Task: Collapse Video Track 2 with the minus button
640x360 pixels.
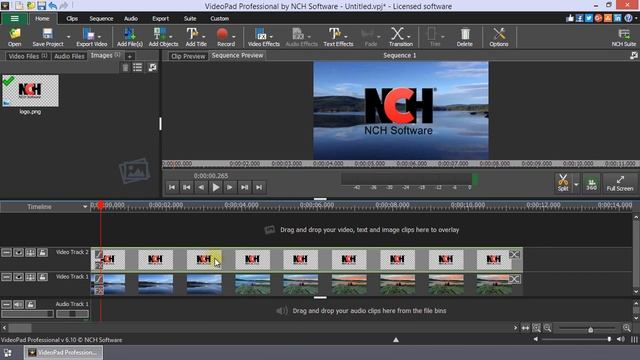Action: click(x=6, y=253)
